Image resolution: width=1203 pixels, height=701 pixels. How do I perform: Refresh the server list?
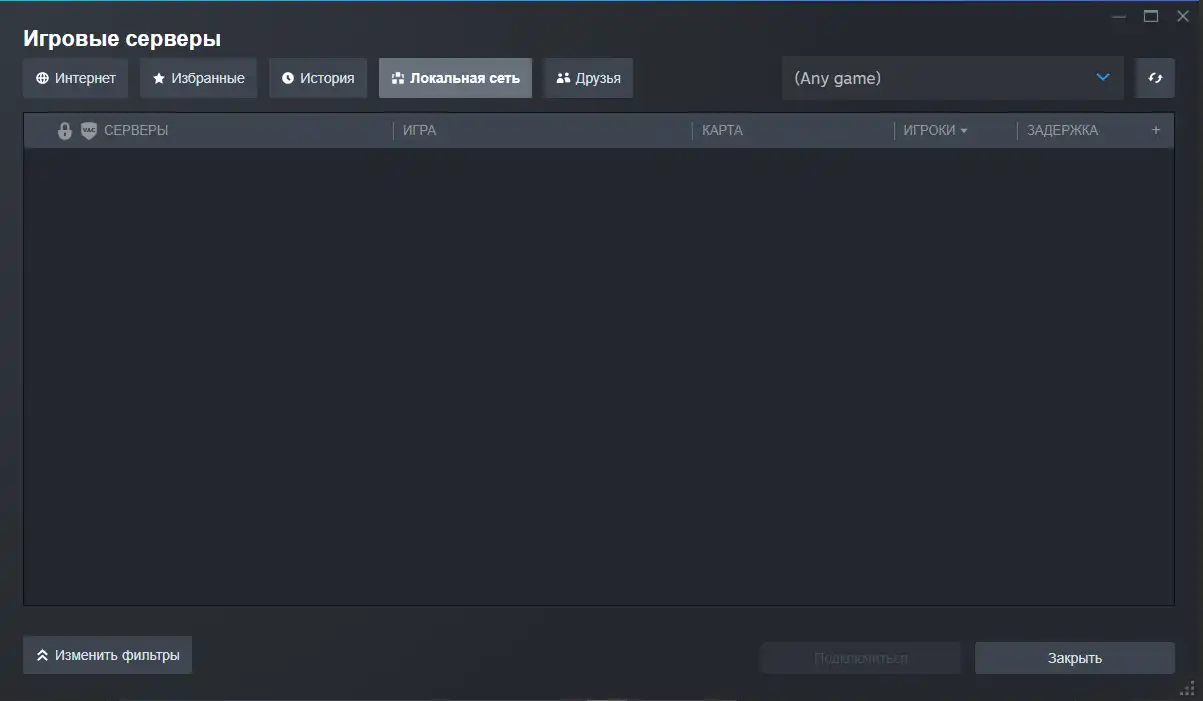pos(1155,78)
